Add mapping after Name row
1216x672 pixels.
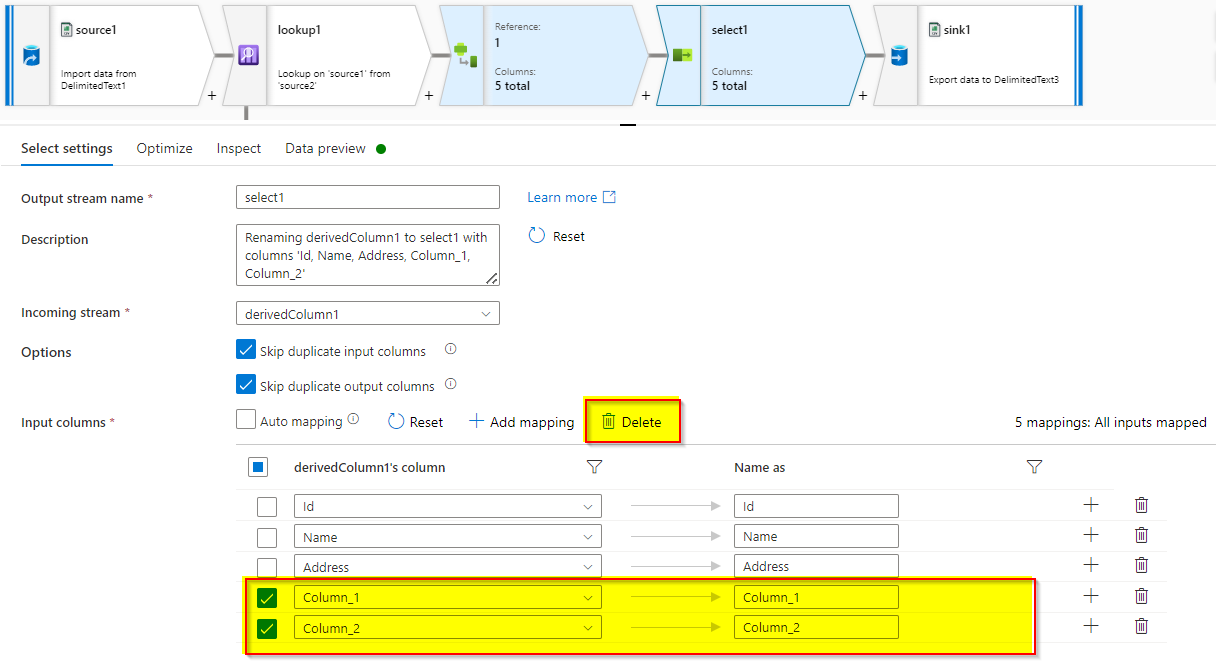pos(1091,535)
